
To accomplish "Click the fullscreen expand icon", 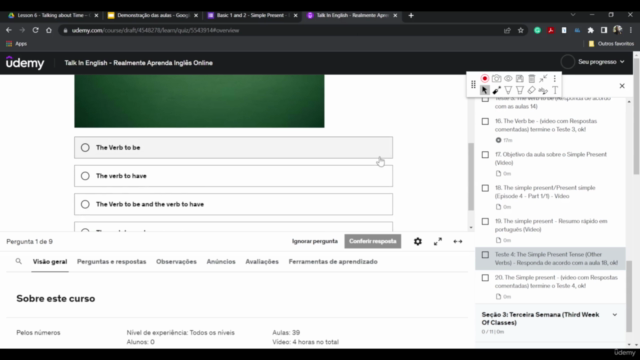I will coord(438,242).
